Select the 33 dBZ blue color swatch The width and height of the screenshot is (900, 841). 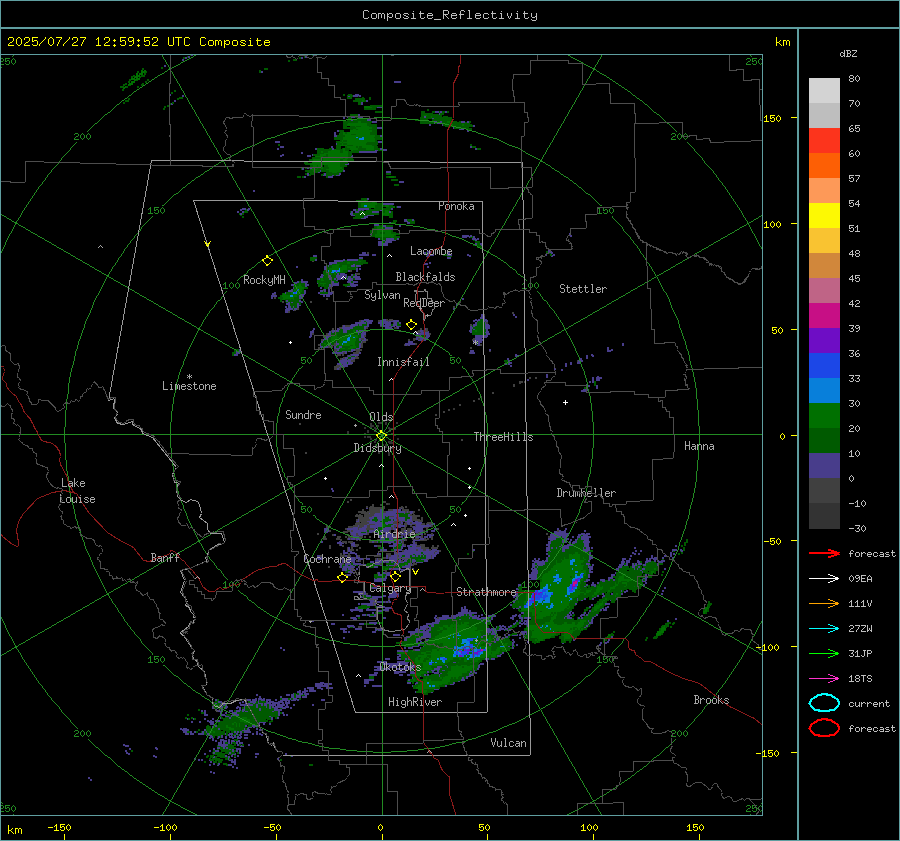tap(824, 365)
